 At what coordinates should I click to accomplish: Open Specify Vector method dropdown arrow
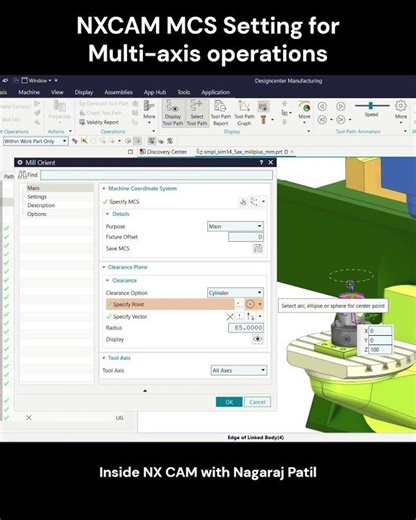260,316
